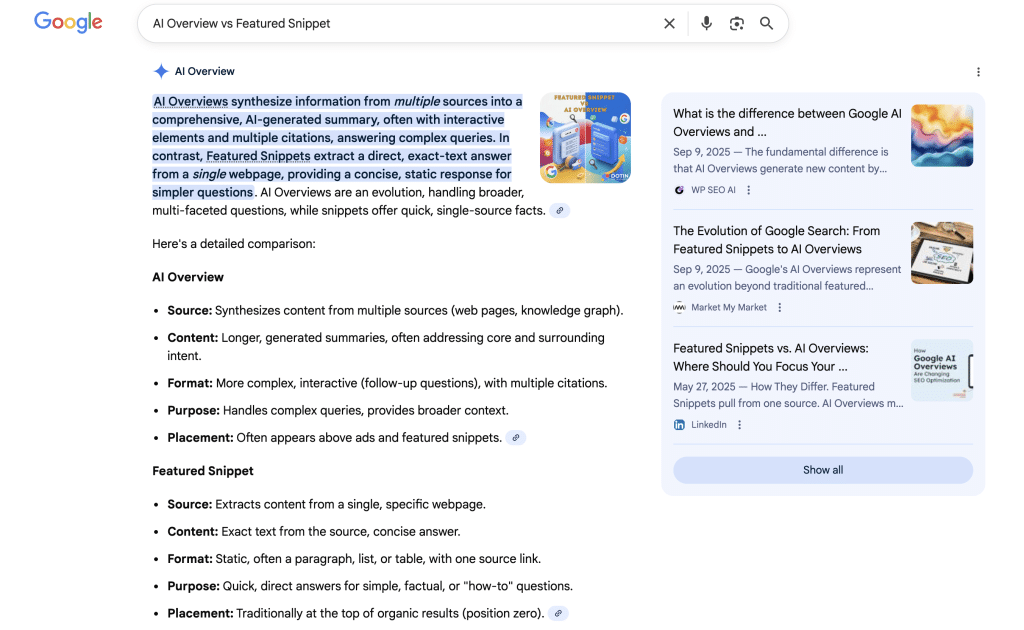Click 'Extracts content from a single' Source bullet

point(327,505)
